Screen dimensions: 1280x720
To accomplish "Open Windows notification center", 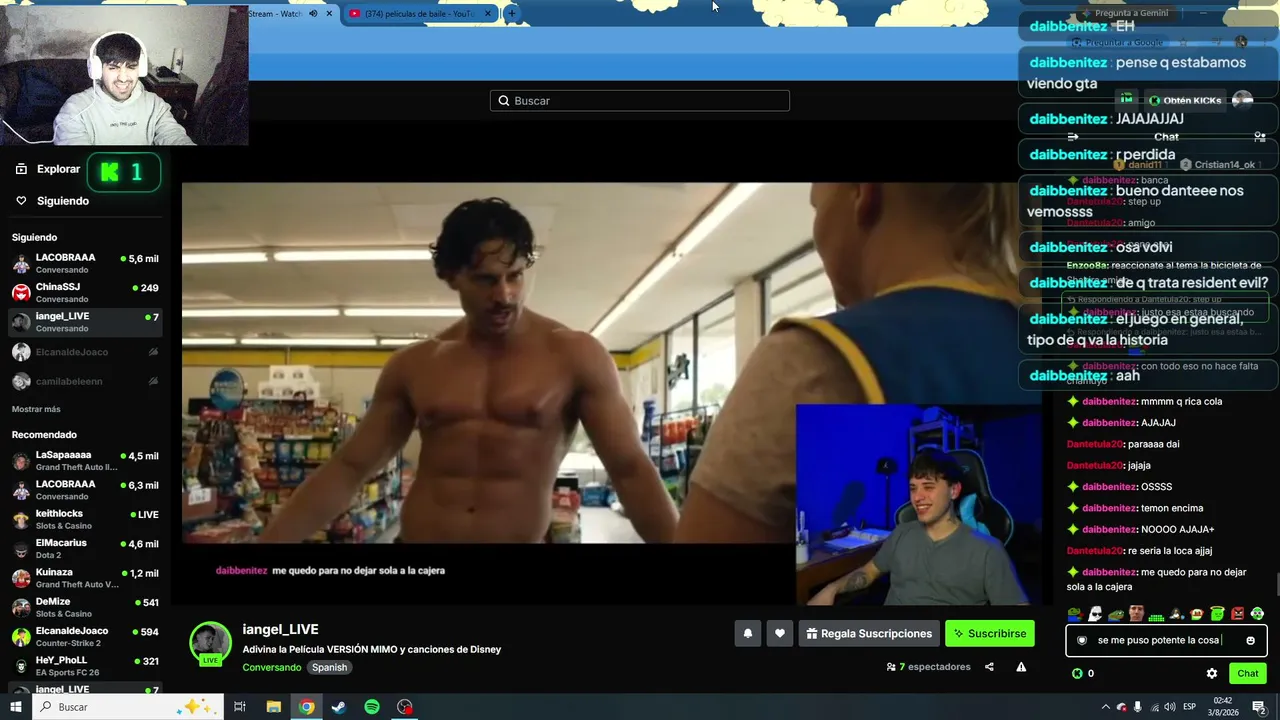I will coord(1259,707).
